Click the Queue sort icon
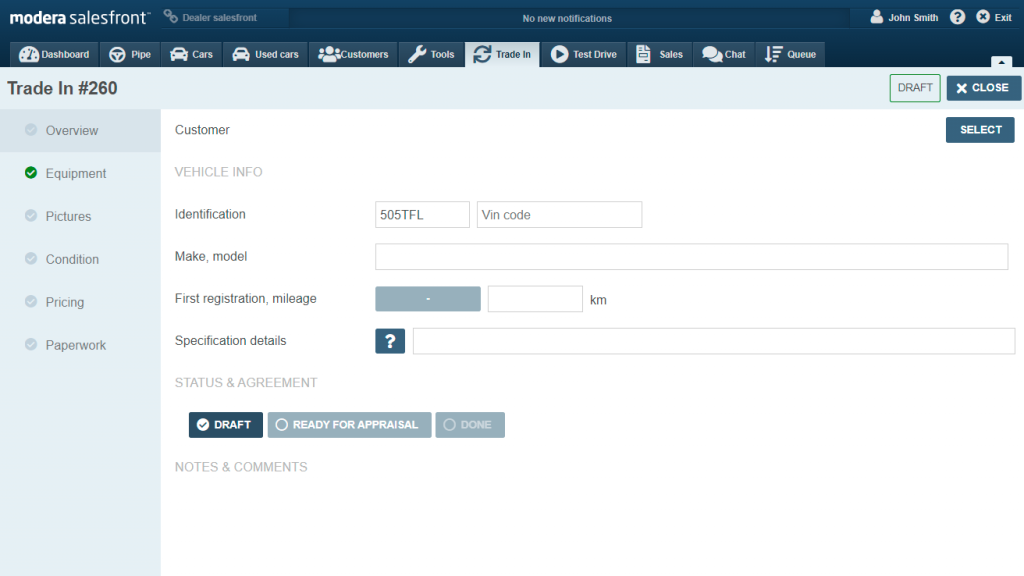This screenshot has width=1024, height=576. 773,55
